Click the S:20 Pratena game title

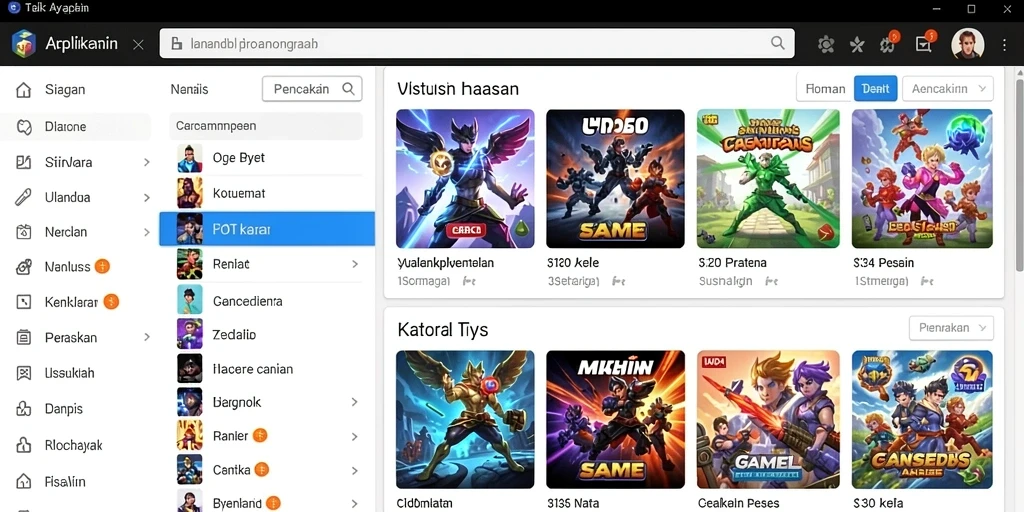(x=732, y=263)
